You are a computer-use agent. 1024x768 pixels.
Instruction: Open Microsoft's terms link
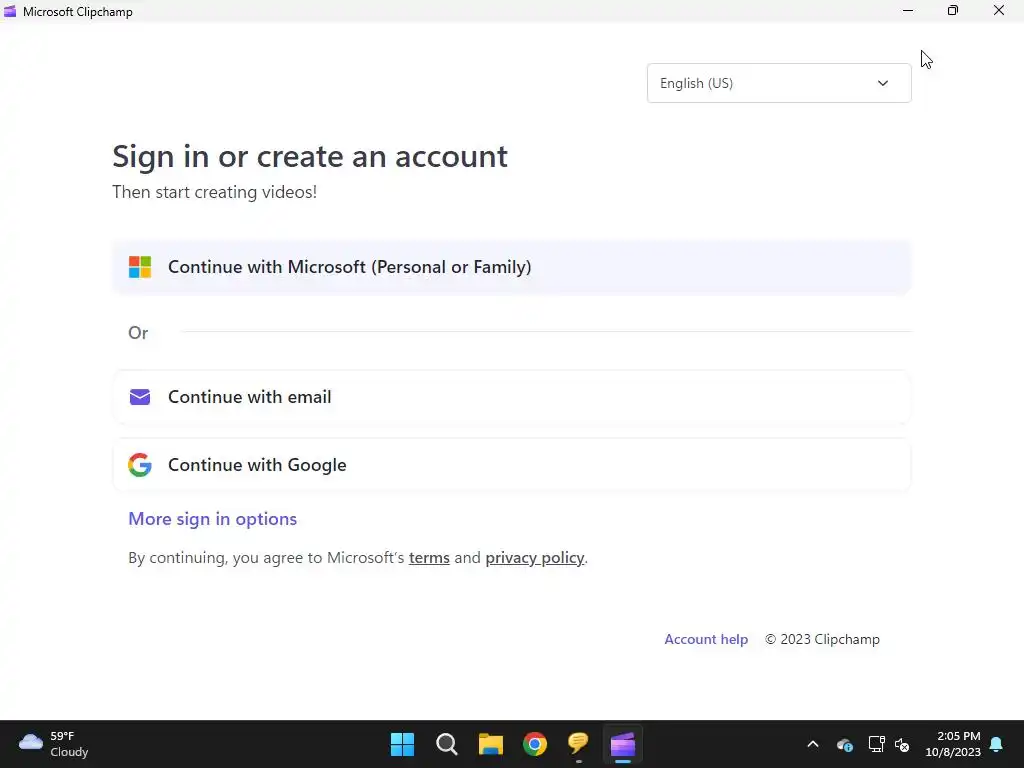pos(429,558)
